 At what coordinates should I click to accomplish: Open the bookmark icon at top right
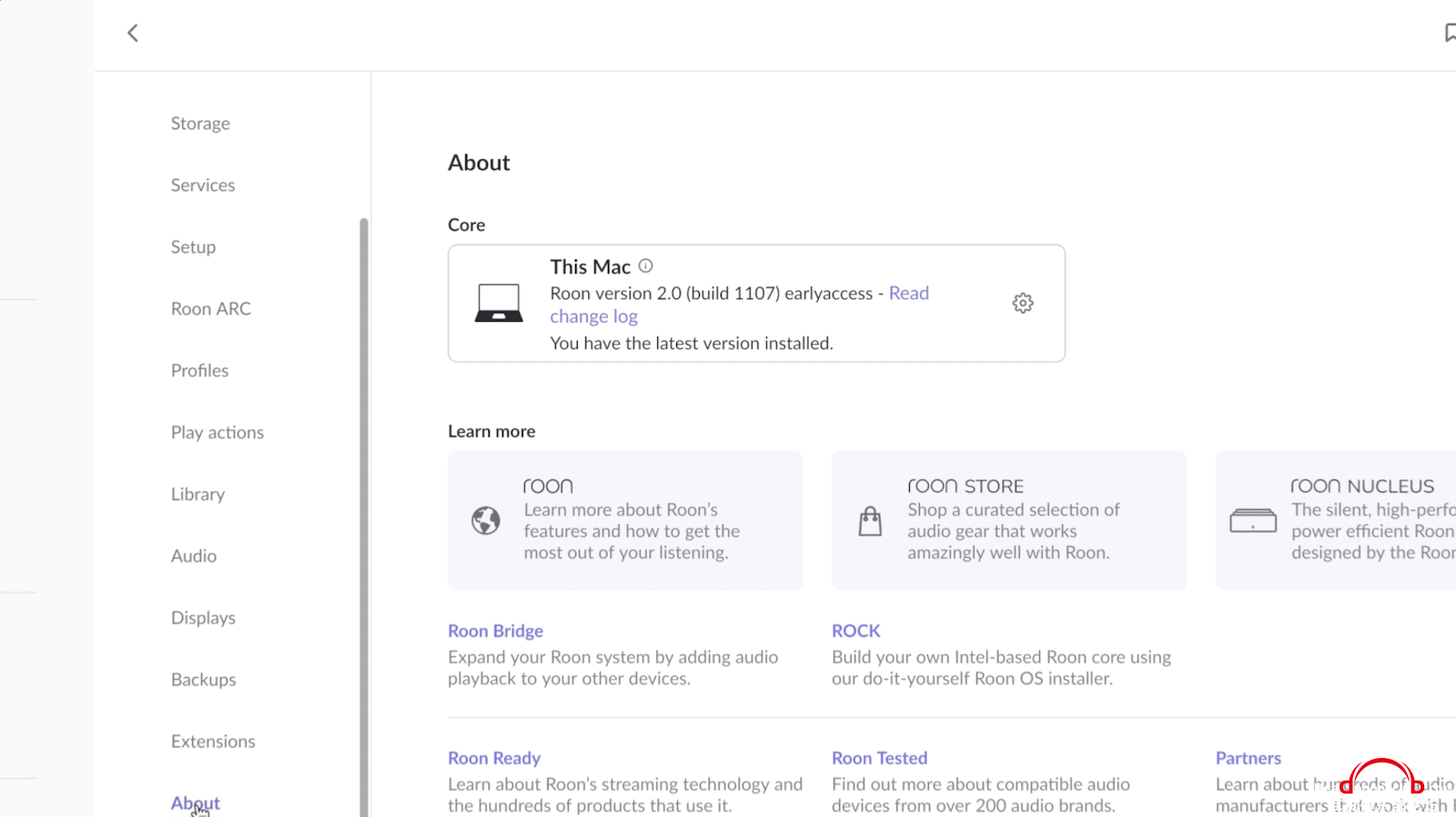pyautogui.click(x=1450, y=34)
